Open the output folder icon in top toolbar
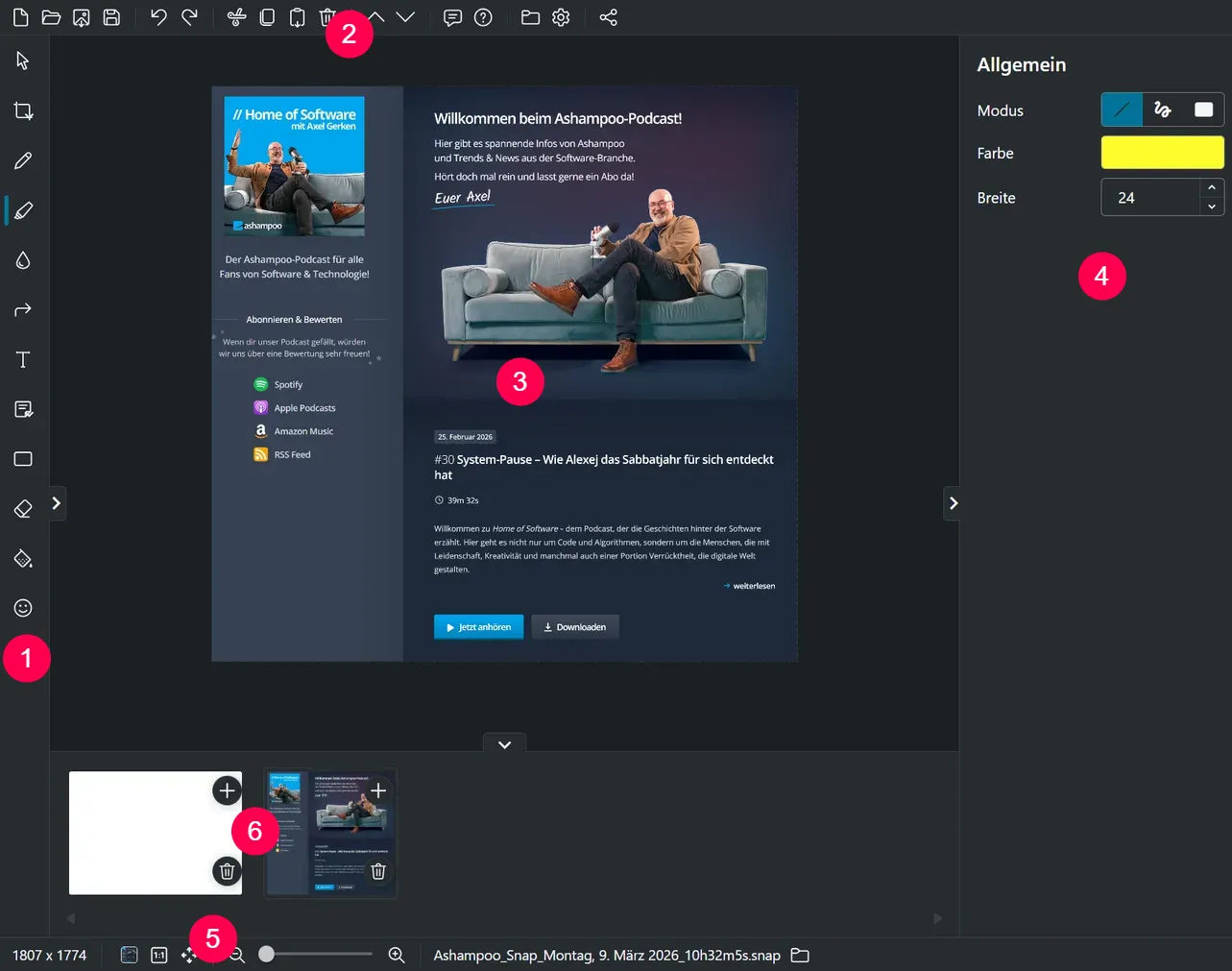Viewport: 1232px width, 971px height. coord(530,17)
